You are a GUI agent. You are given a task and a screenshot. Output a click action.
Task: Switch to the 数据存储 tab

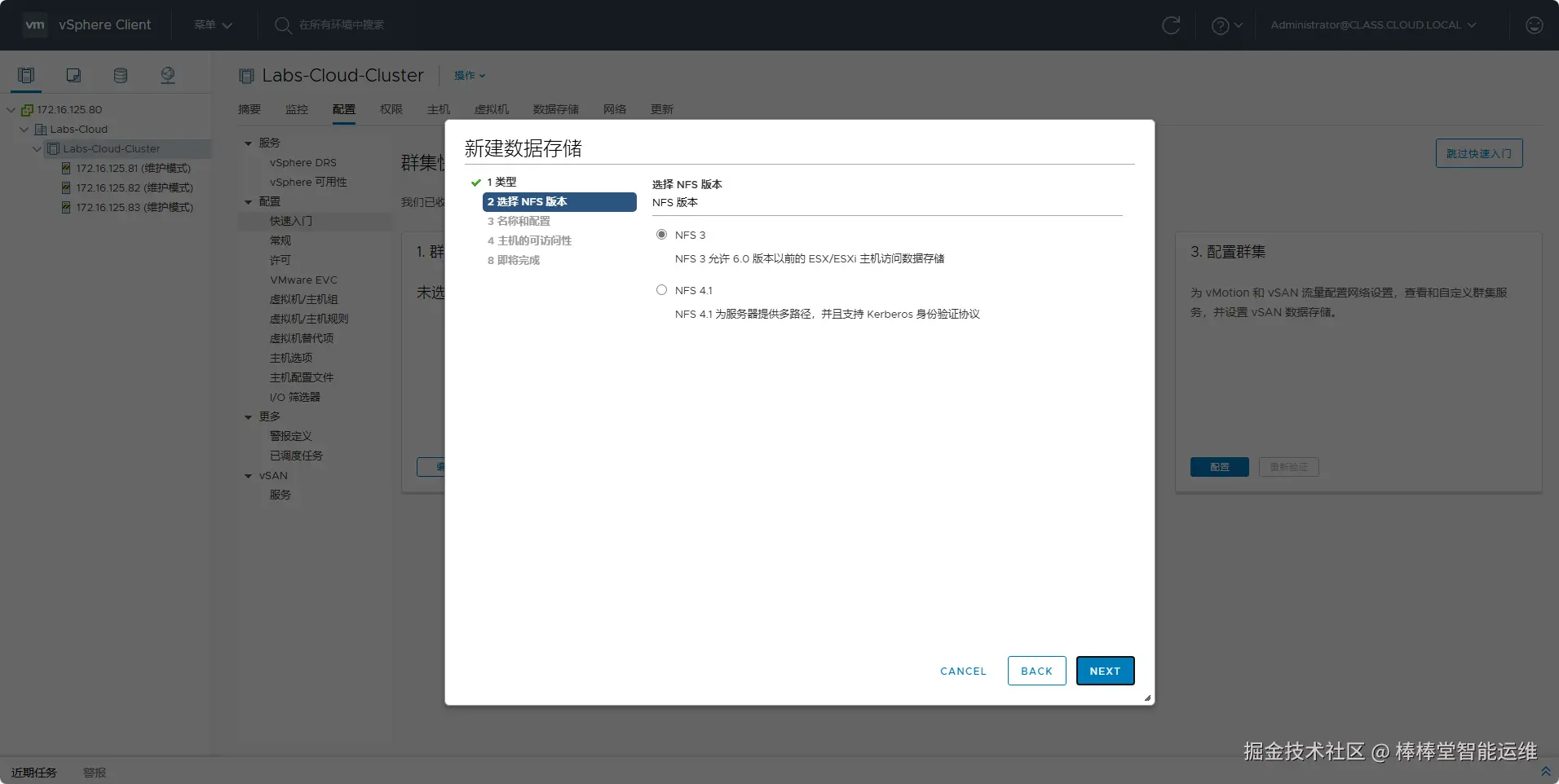556,109
